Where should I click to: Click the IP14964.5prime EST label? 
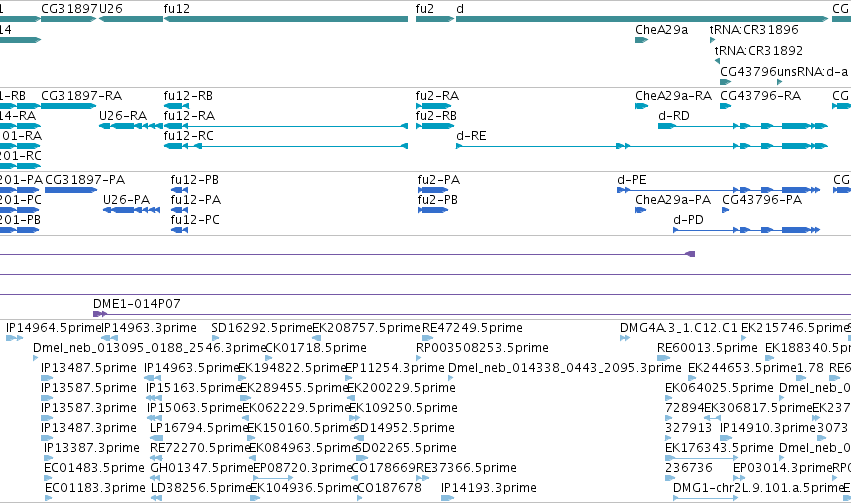tap(54, 328)
